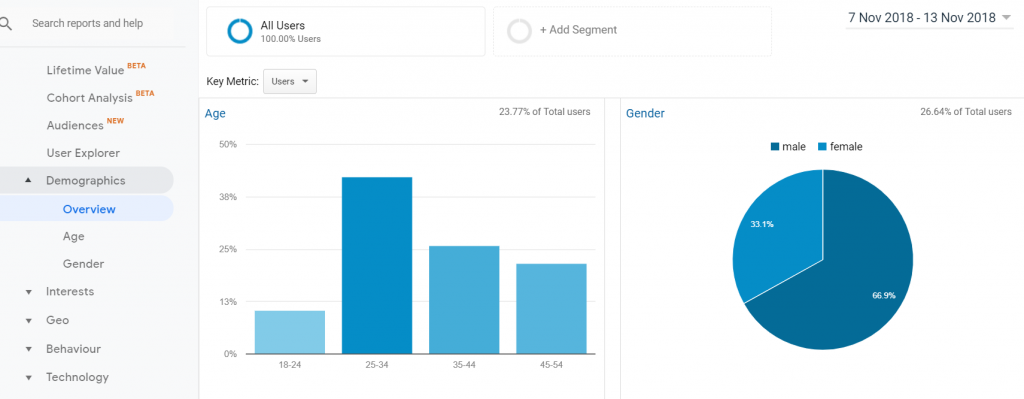The width and height of the screenshot is (1024, 399).
Task: Click the Gender chart title link
Action: click(645, 113)
